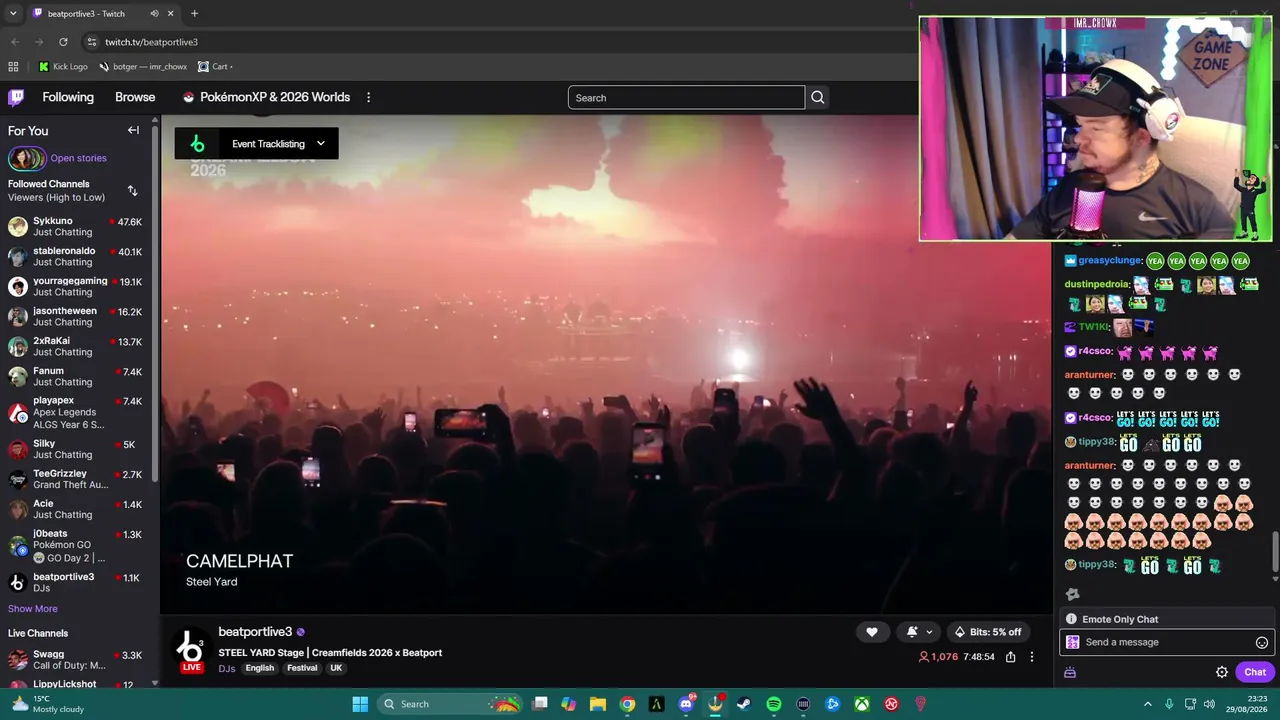Screen dimensions: 1280x720
Task: Open chat settings gear
Action: click(x=1222, y=672)
